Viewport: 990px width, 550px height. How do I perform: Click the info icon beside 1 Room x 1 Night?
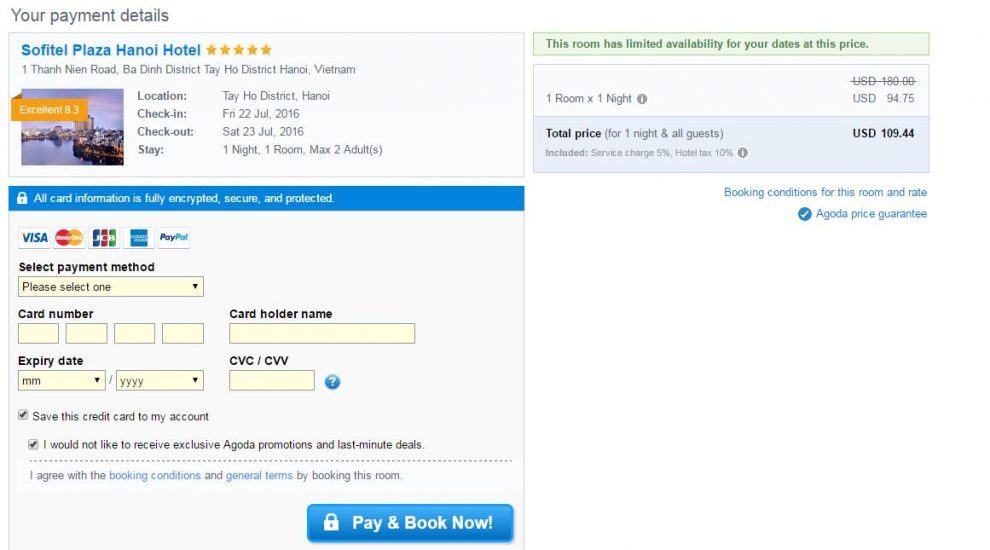[642, 99]
